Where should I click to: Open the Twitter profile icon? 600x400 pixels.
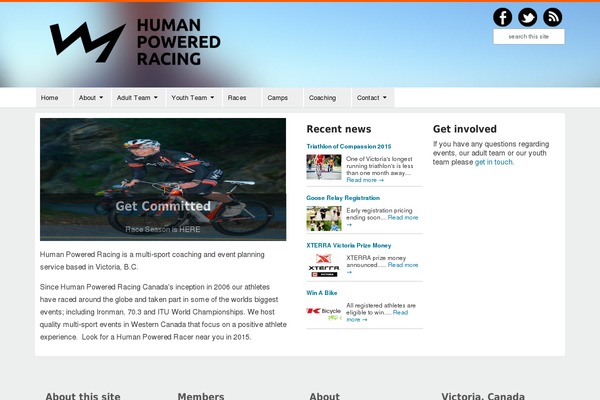pyautogui.click(x=527, y=17)
